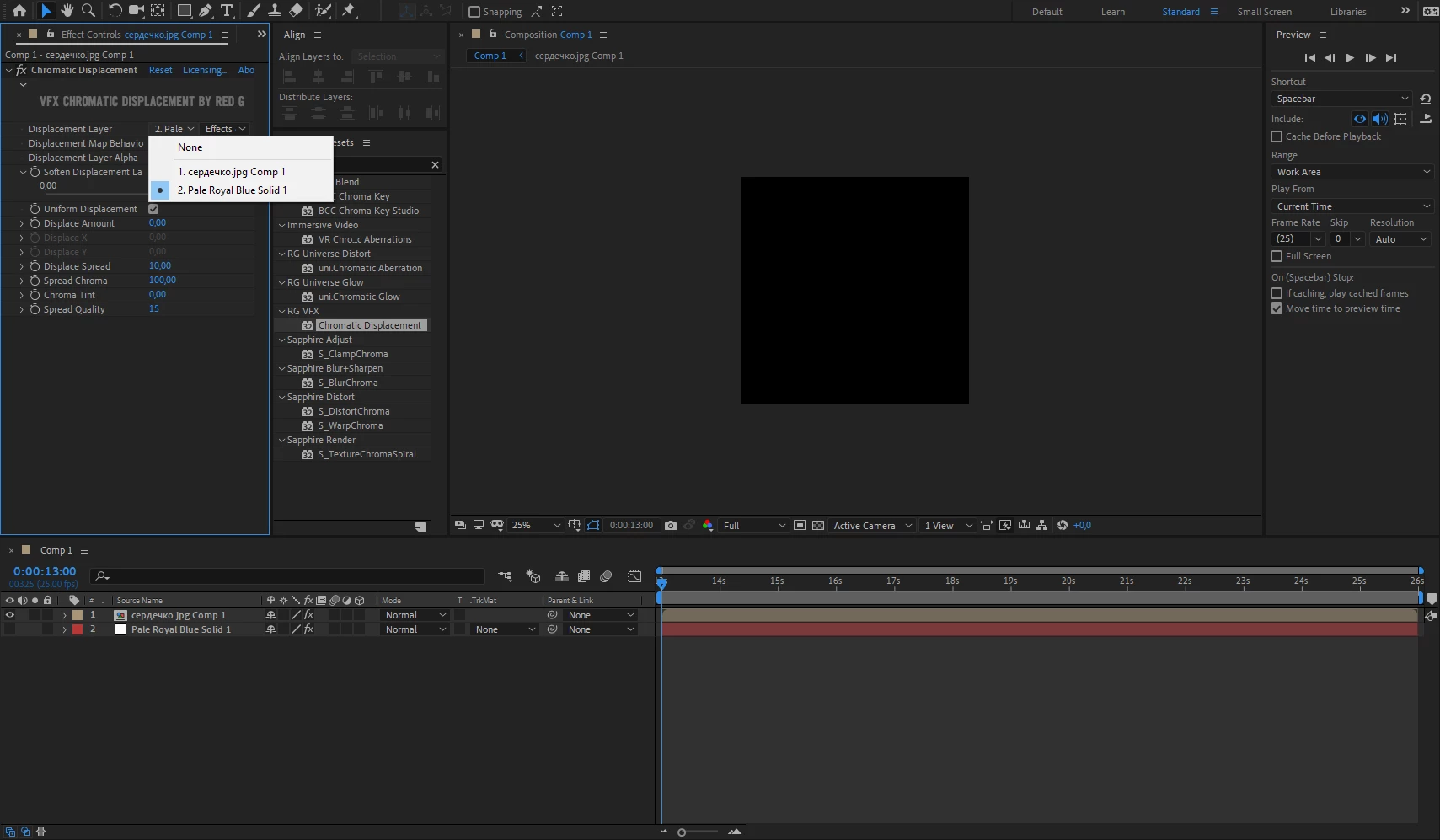
Task: Click the reset exposure icon
Action: (x=1063, y=525)
